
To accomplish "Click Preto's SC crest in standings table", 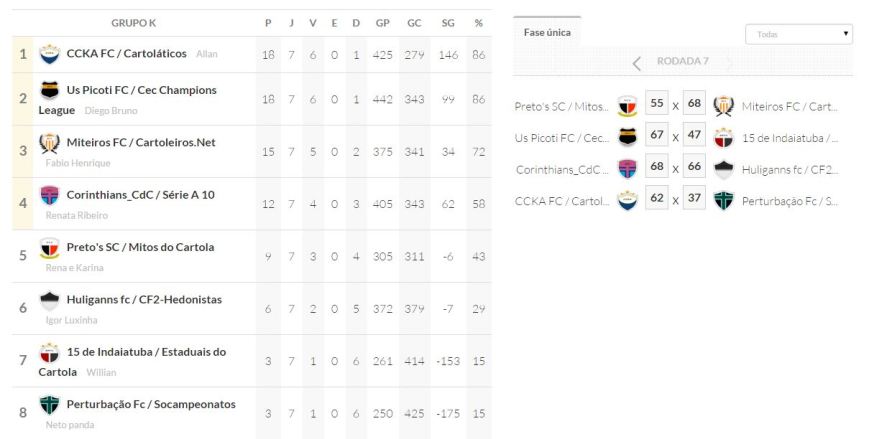I will click(49, 248).
